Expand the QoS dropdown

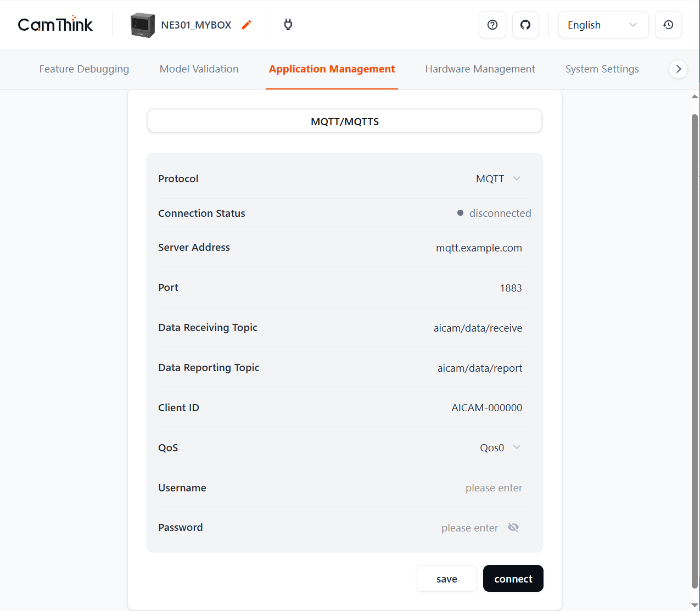coord(500,448)
